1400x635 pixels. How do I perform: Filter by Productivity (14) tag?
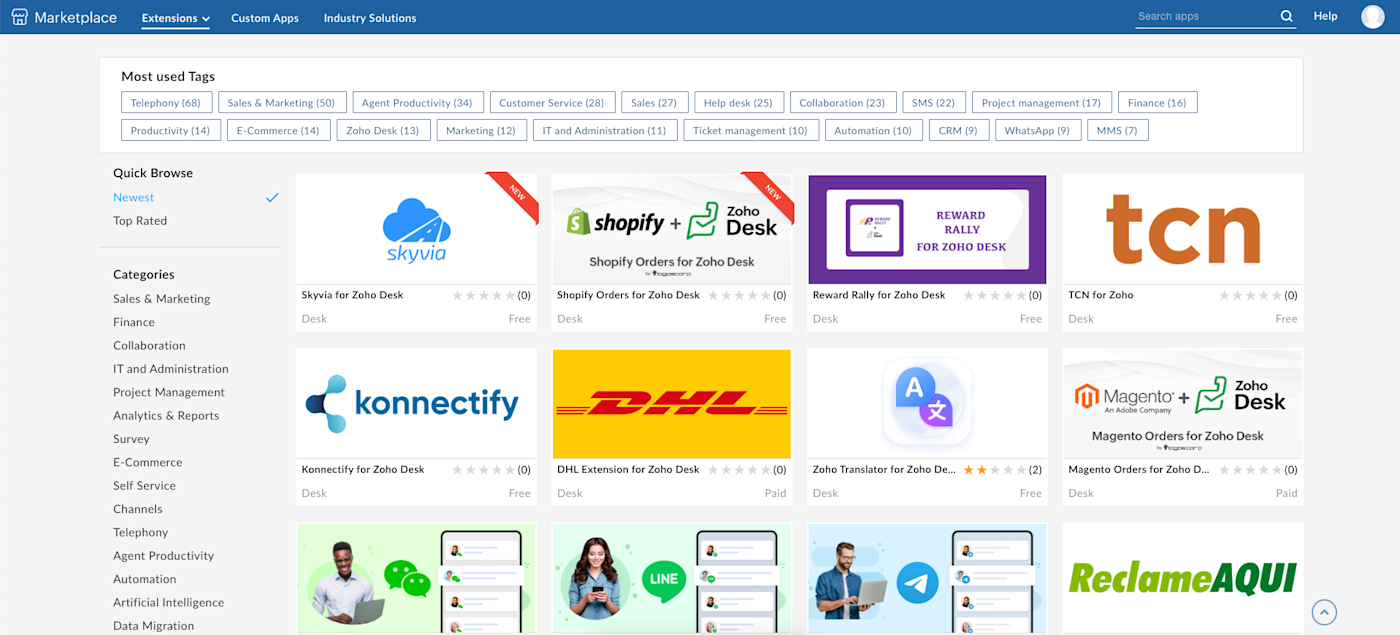point(171,130)
